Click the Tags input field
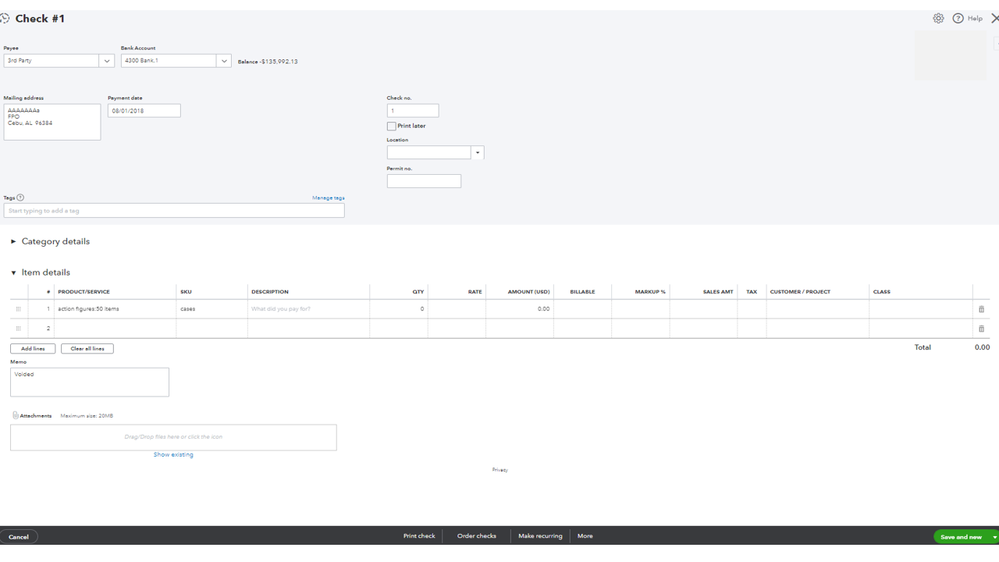Screen dimensions: 999x562 [x=174, y=211]
